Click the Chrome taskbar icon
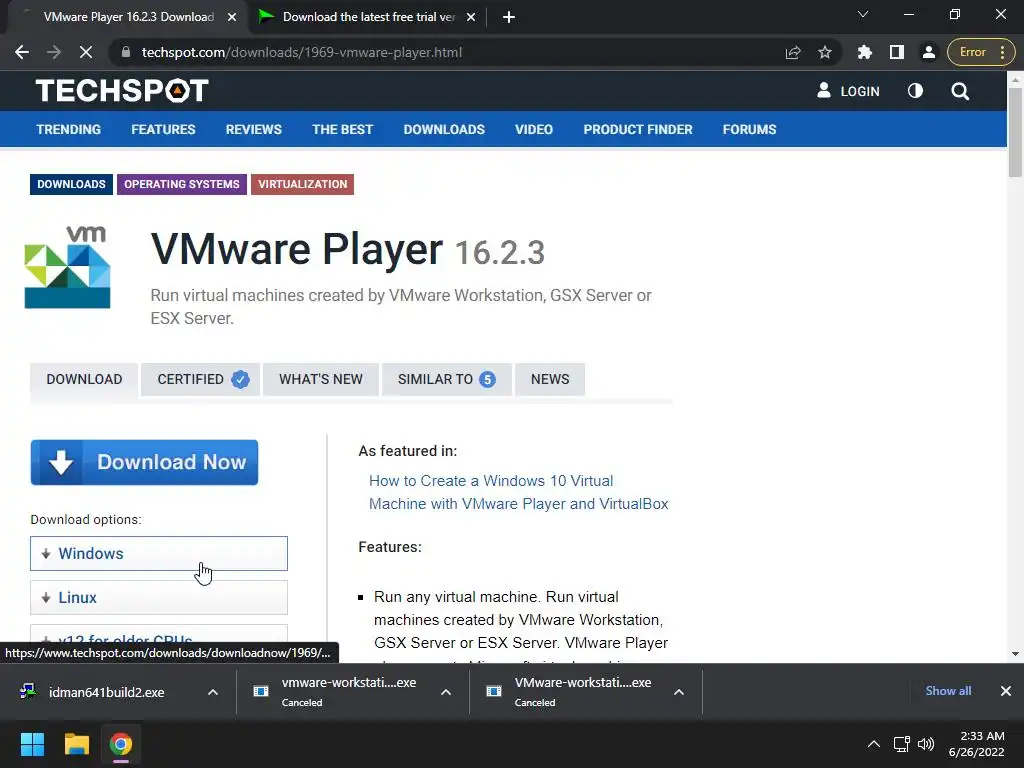 [121, 744]
